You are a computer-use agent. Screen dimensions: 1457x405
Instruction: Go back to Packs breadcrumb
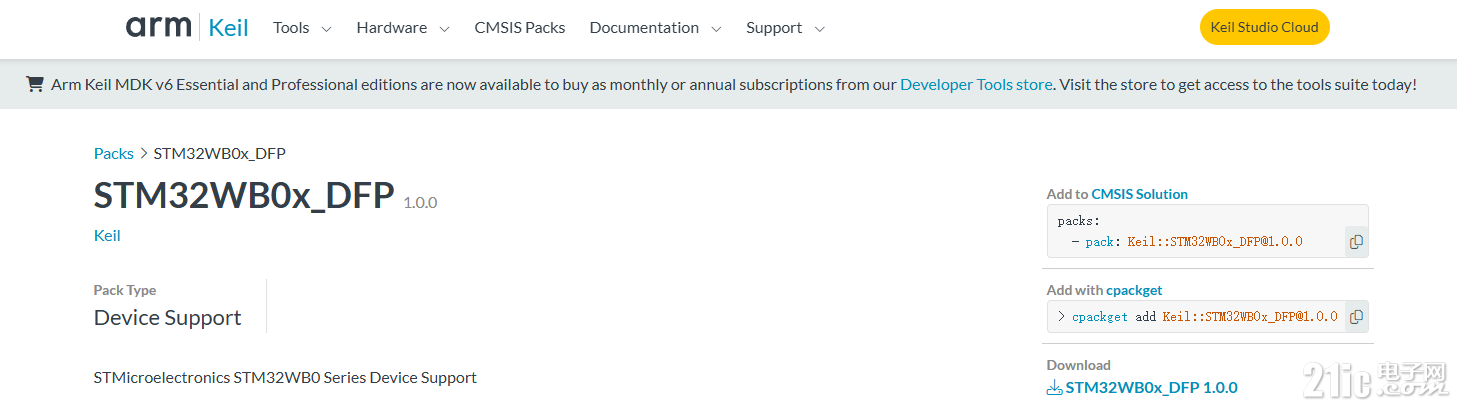(x=114, y=153)
